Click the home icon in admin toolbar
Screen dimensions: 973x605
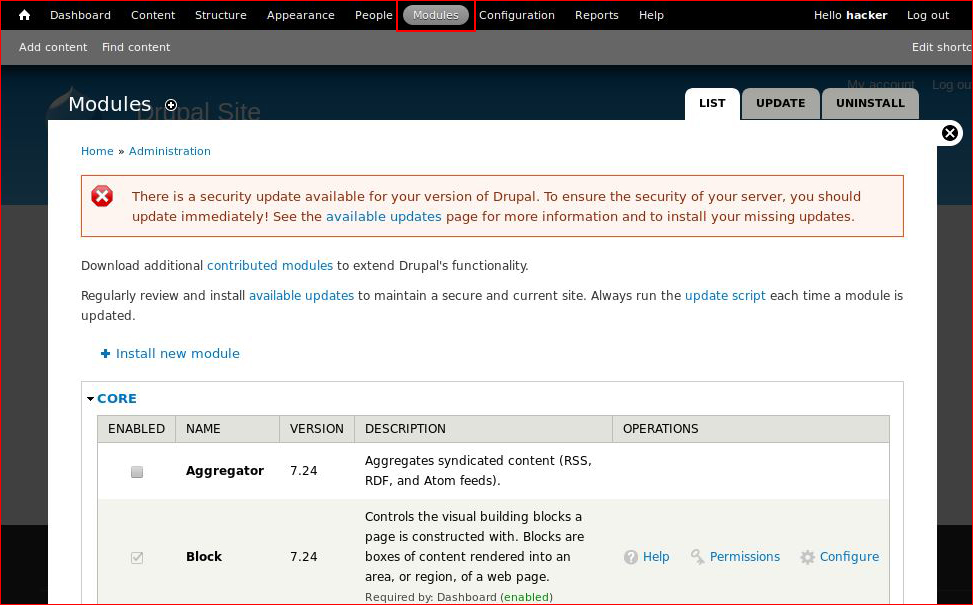click(x=24, y=15)
